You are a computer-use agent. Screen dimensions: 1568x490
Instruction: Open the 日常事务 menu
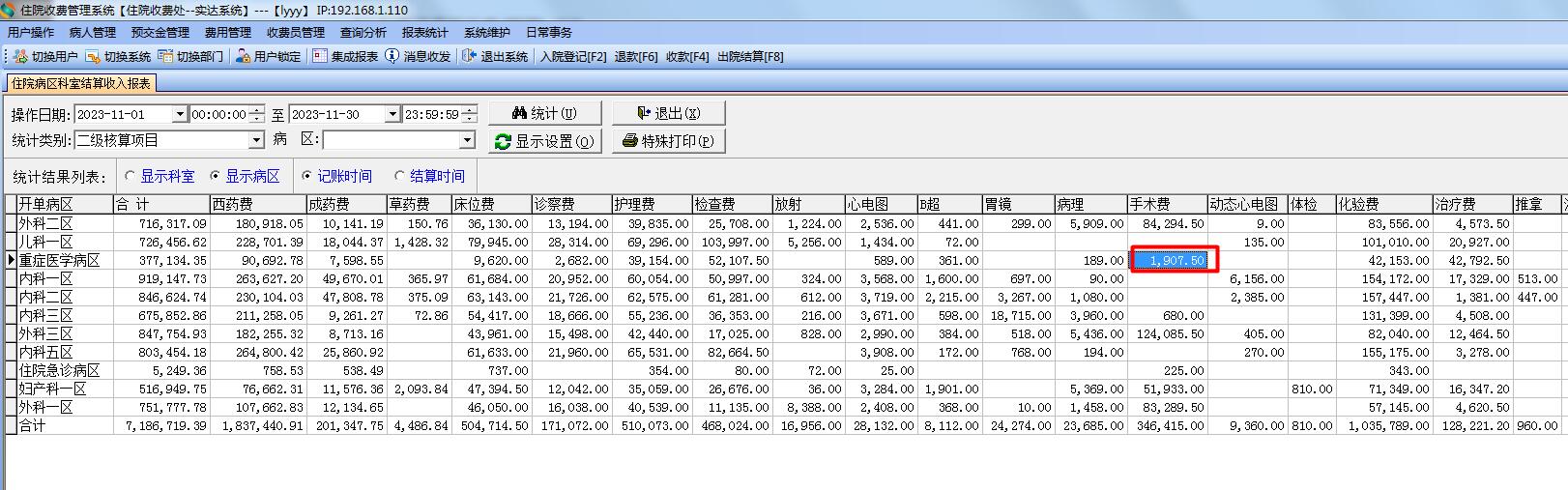[x=549, y=33]
